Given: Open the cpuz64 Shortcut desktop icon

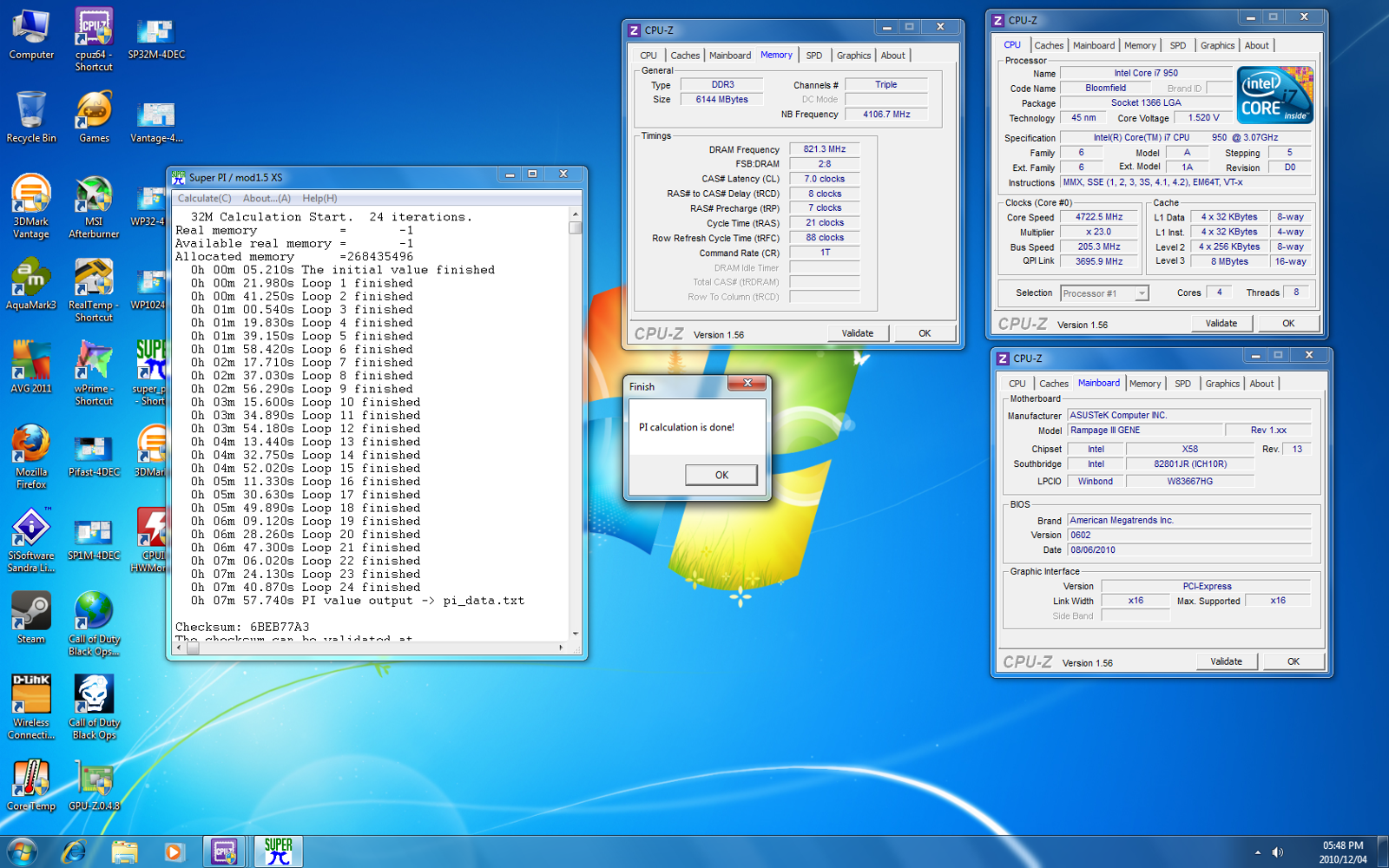Looking at the screenshot, I should coord(94,39).
